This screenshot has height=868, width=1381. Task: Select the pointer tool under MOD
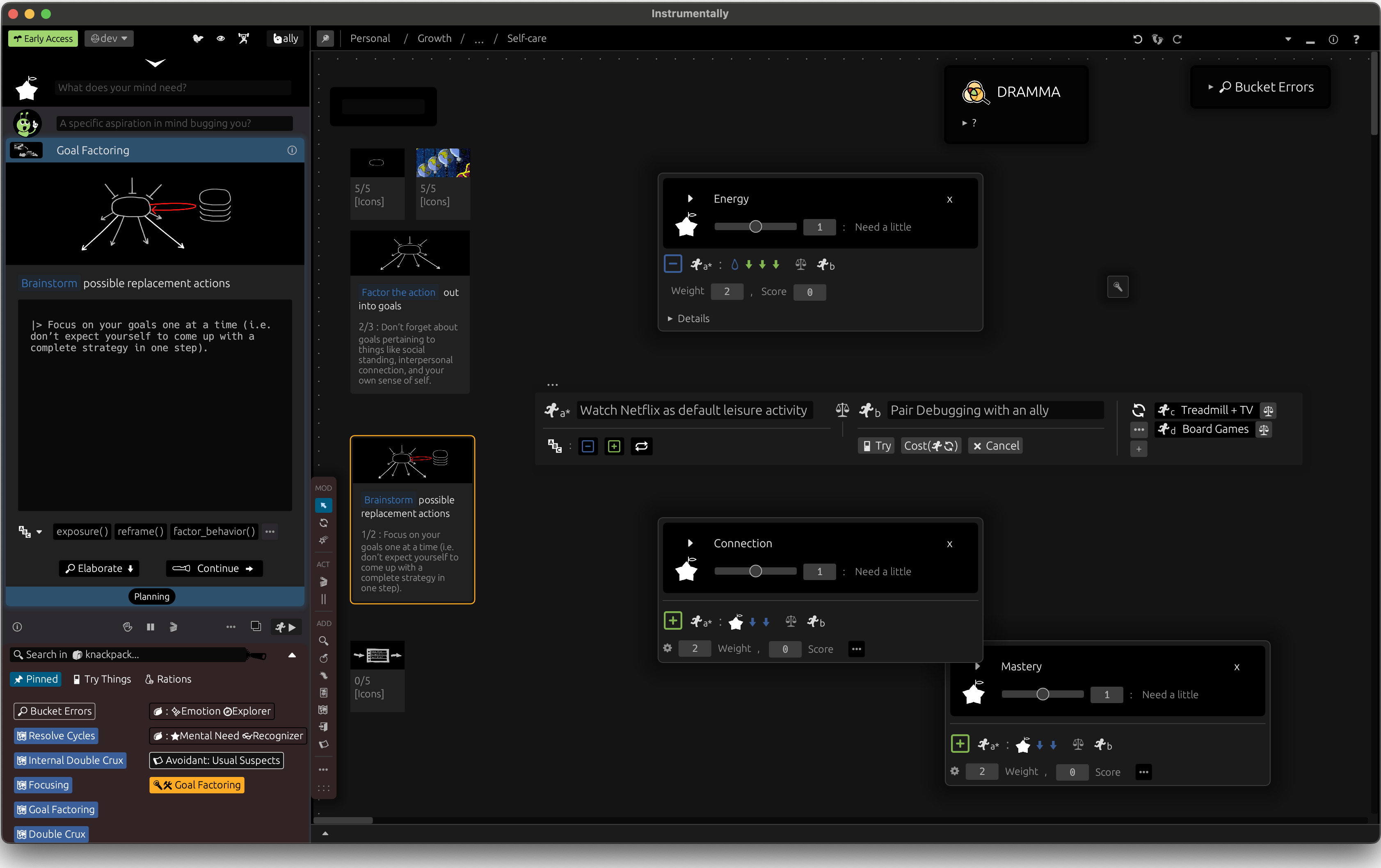pyautogui.click(x=323, y=505)
